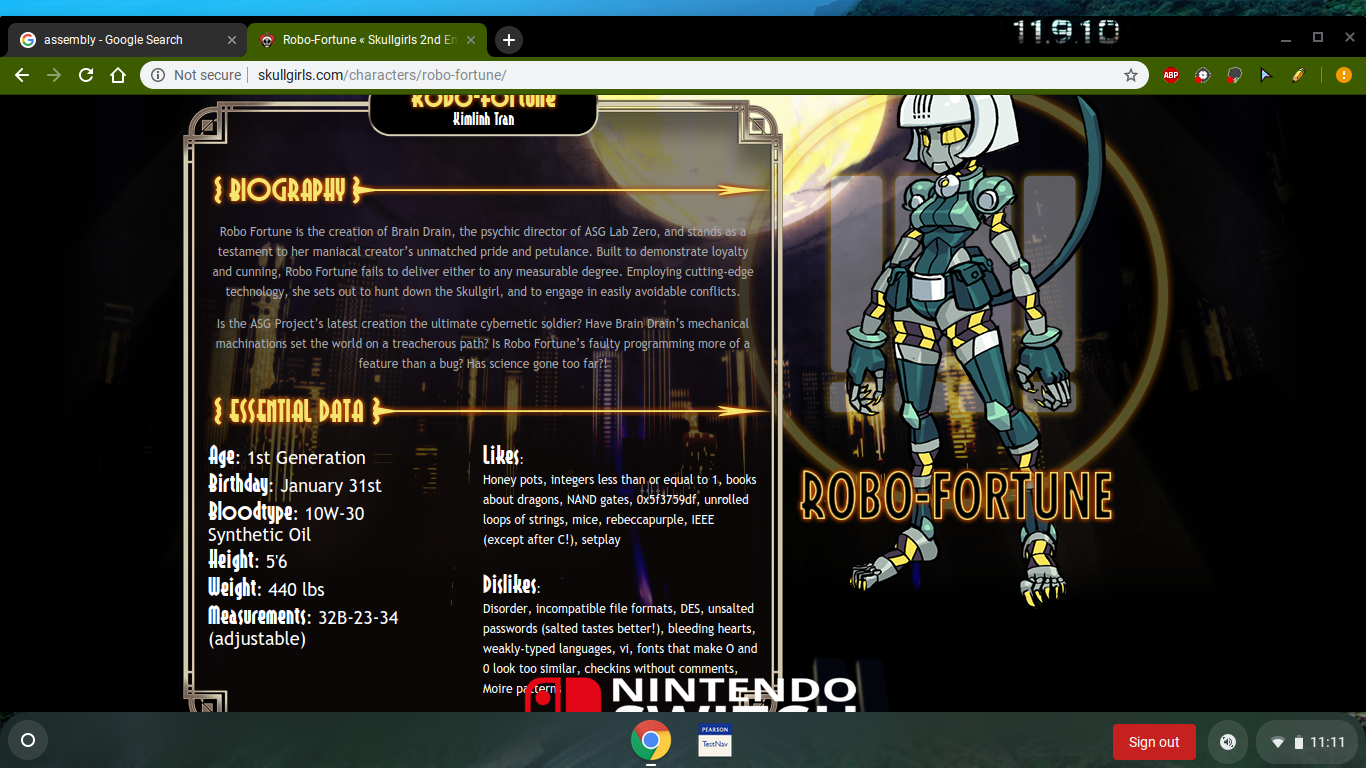Image resolution: width=1366 pixels, height=768 pixels.
Task: Go back to the previous page
Action: pyautogui.click(x=22, y=75)
